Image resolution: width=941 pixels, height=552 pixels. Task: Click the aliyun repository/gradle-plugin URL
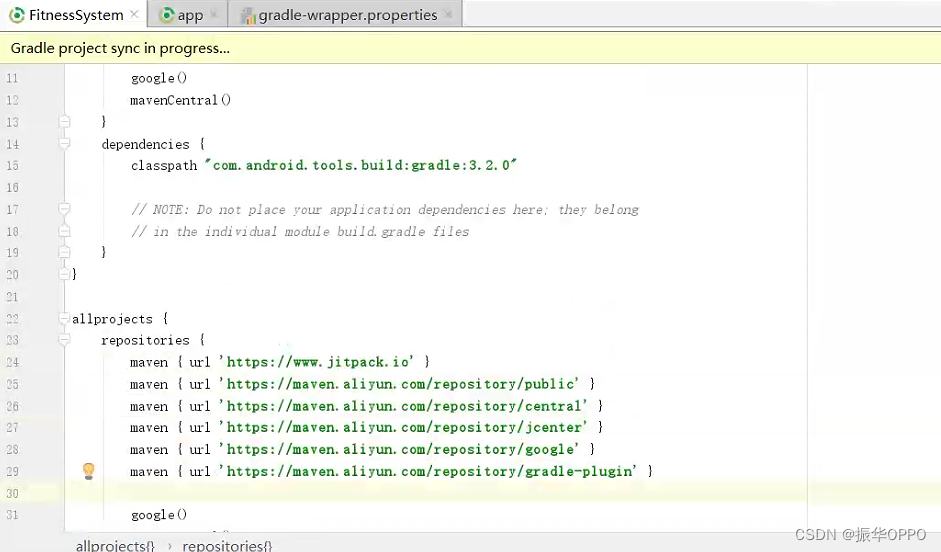(x=428, y=472)
